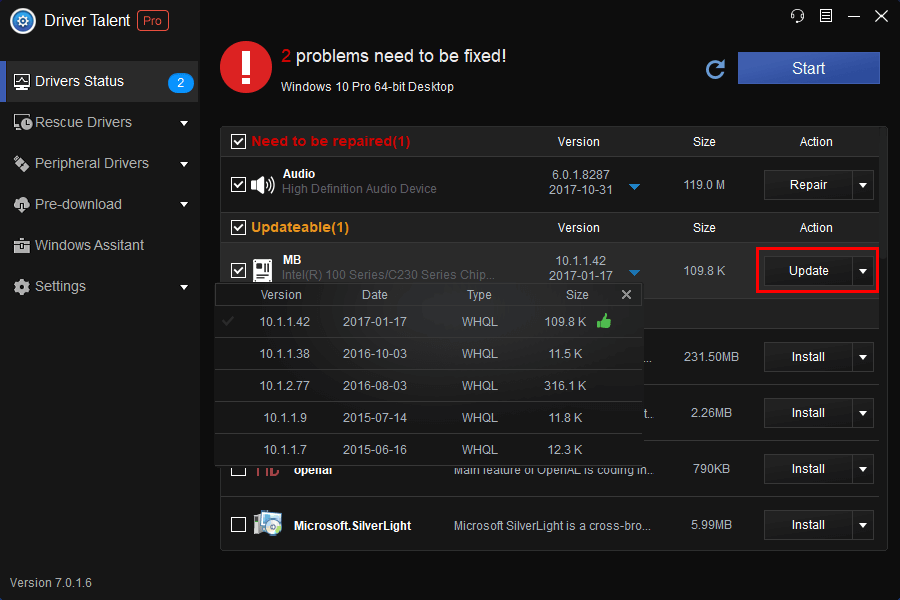
Task: Open the Update button dropdown arrow
Action: click(x=863, y=271)
